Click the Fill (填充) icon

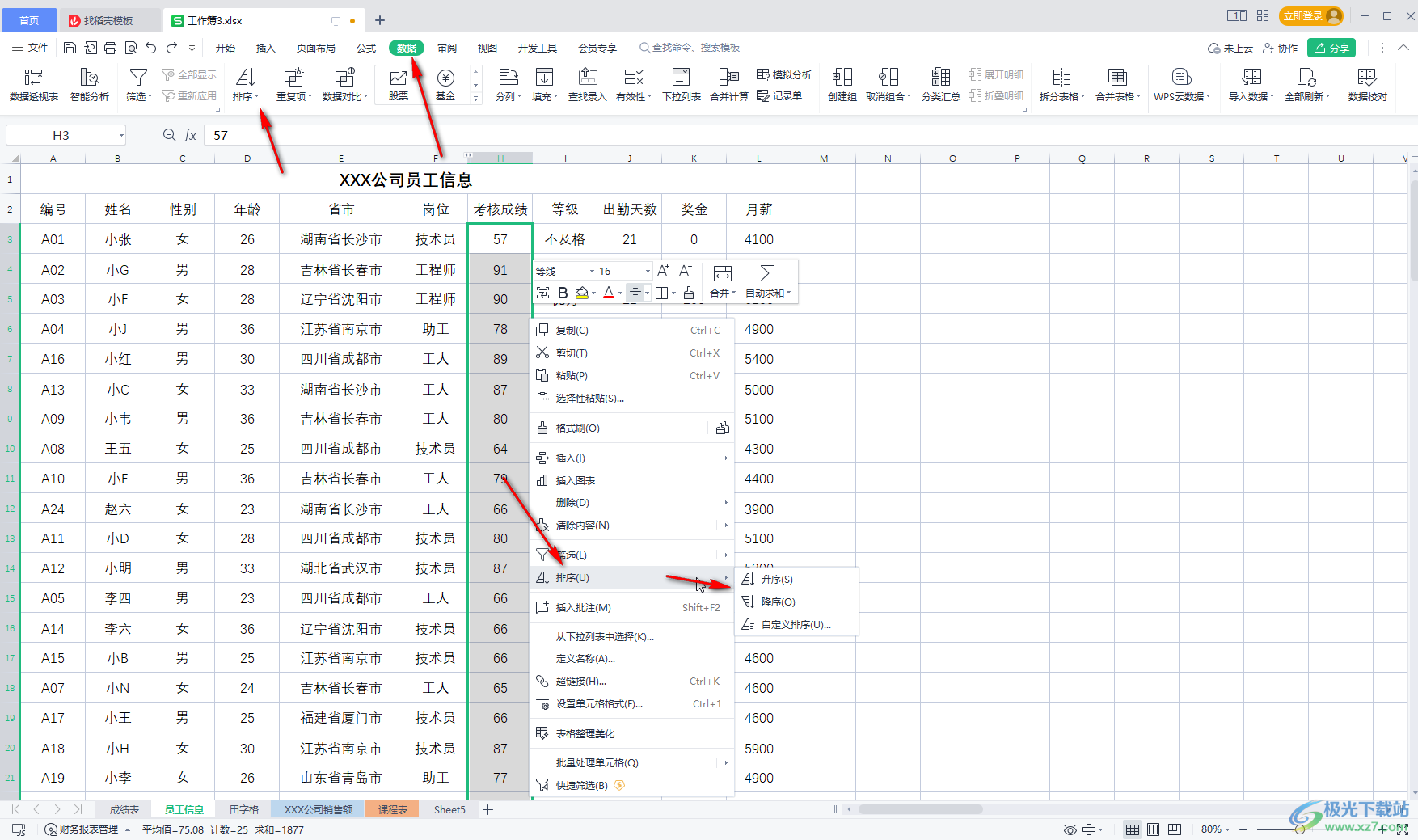point(544,78)
